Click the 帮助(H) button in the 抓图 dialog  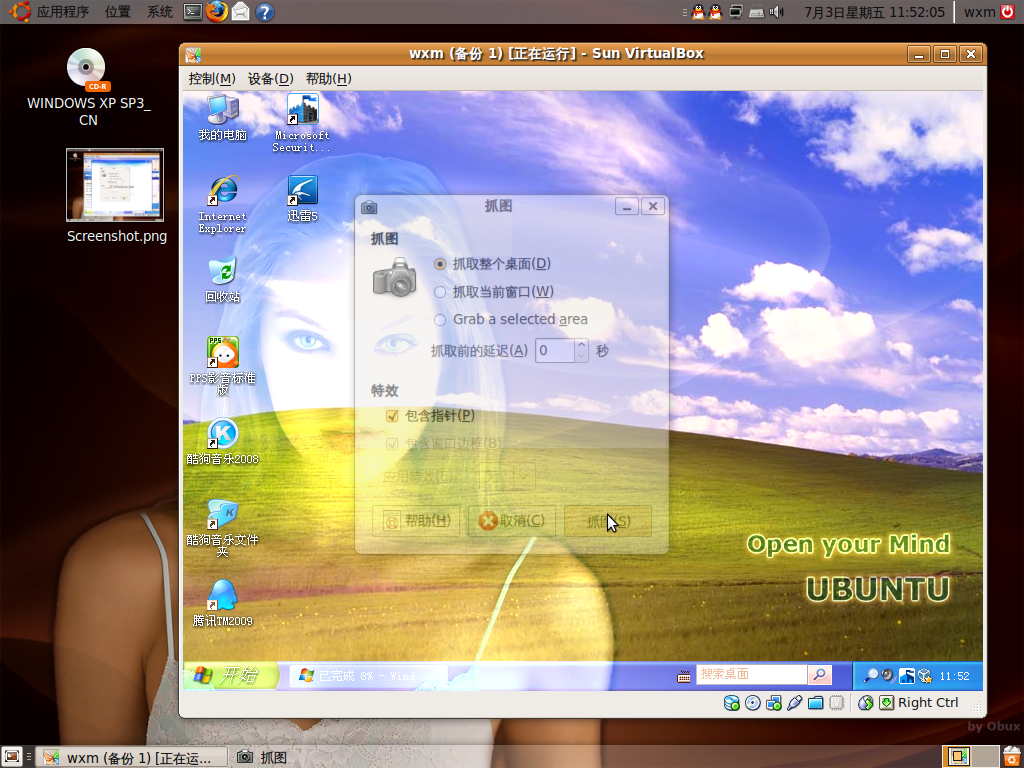[x=416, y=520]
